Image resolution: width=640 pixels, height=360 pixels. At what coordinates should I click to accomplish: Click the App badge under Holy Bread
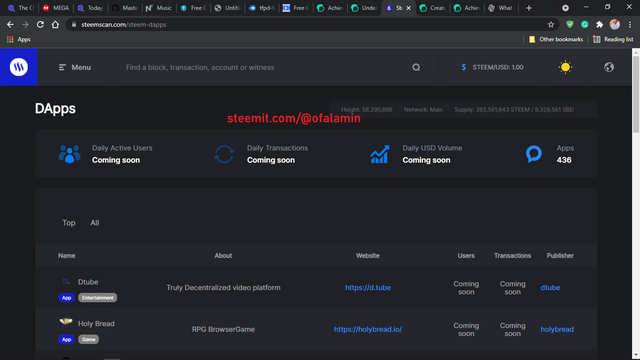coord(66,340)
